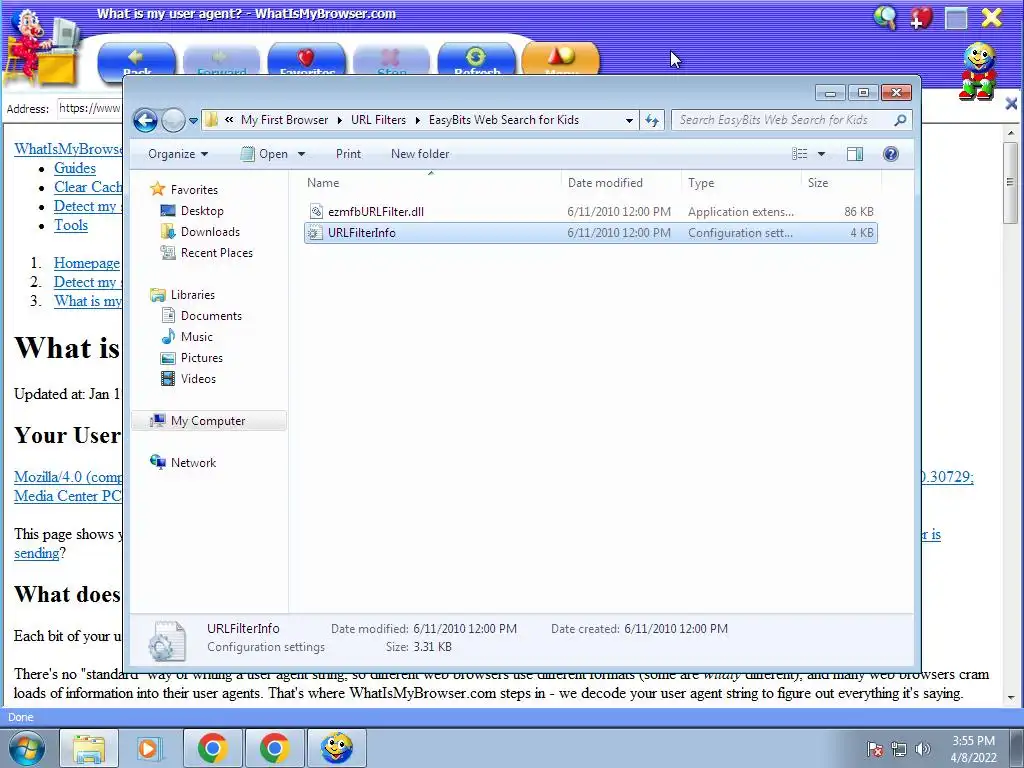The height and width of the screenshot is (768, 1024).
Task: Select the ezmfbURLFilter.dll file
Action: [590, 212]
